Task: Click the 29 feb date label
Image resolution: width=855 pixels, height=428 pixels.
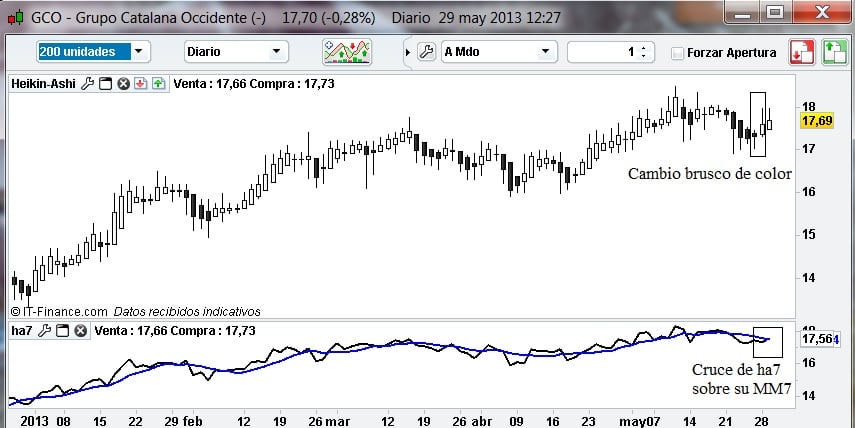Action: (183, 421)
